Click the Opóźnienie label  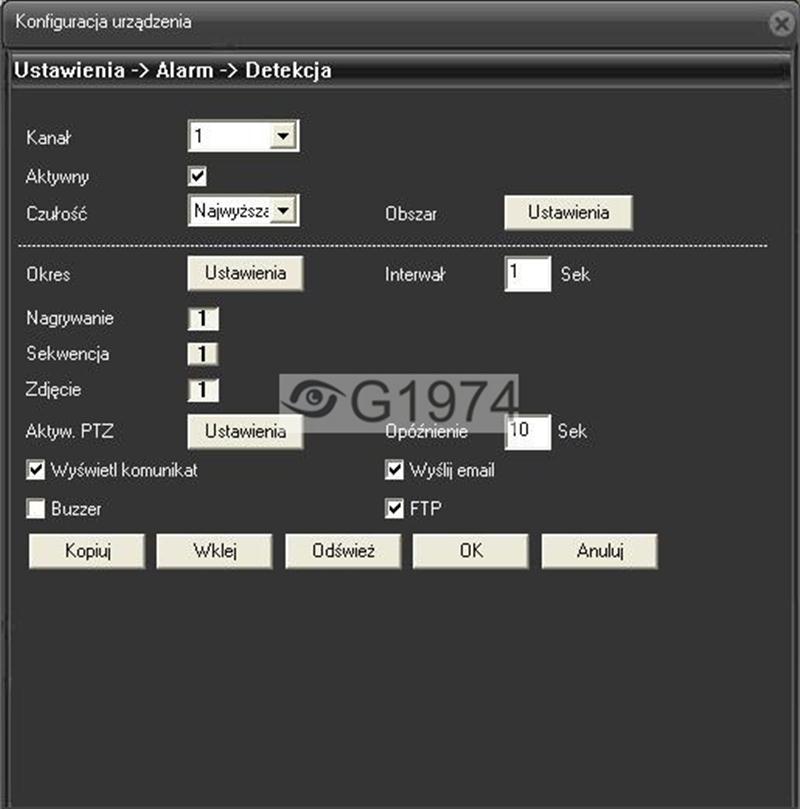[426, 432]
